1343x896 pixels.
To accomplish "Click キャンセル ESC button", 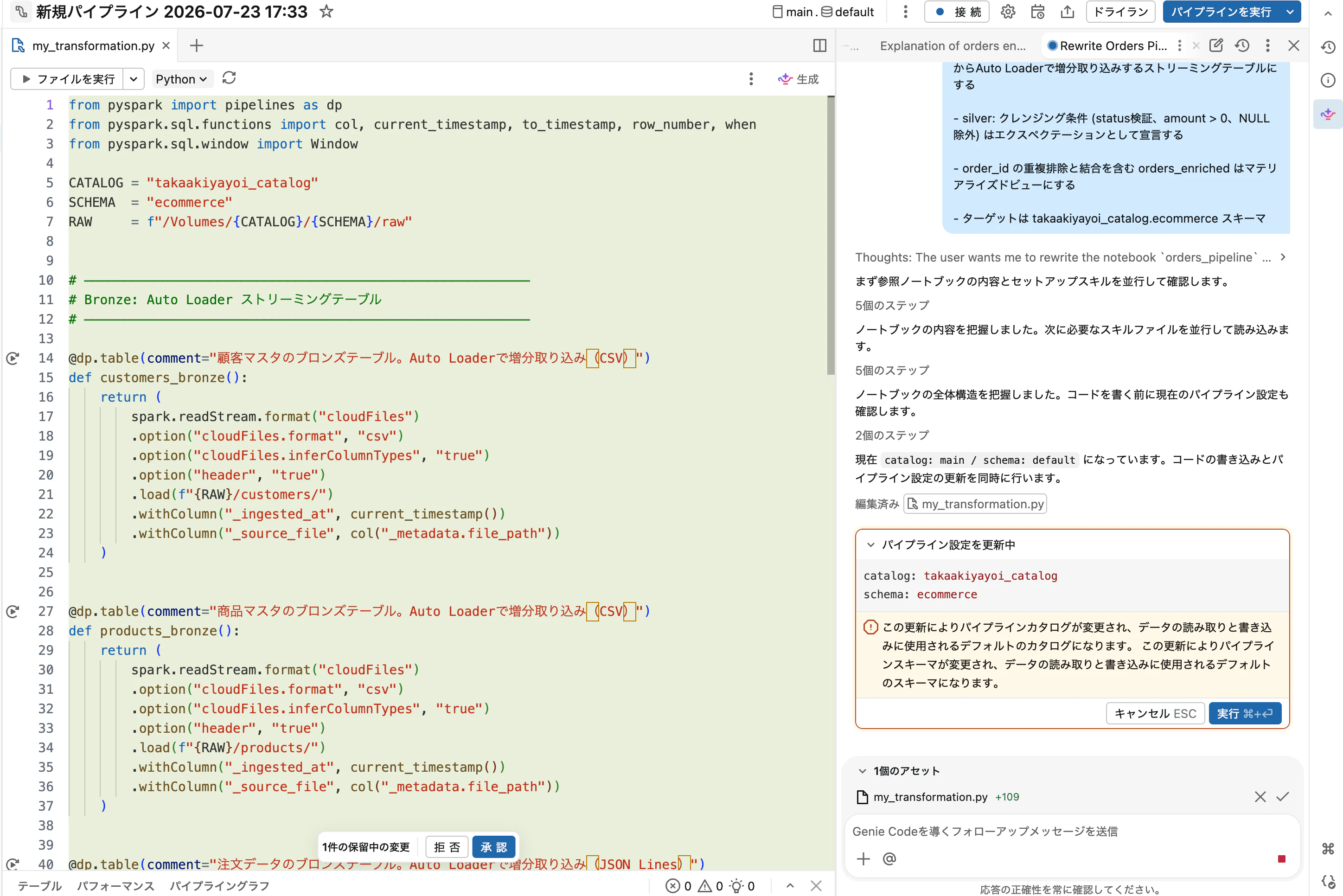I will [x=1155, y=713].
